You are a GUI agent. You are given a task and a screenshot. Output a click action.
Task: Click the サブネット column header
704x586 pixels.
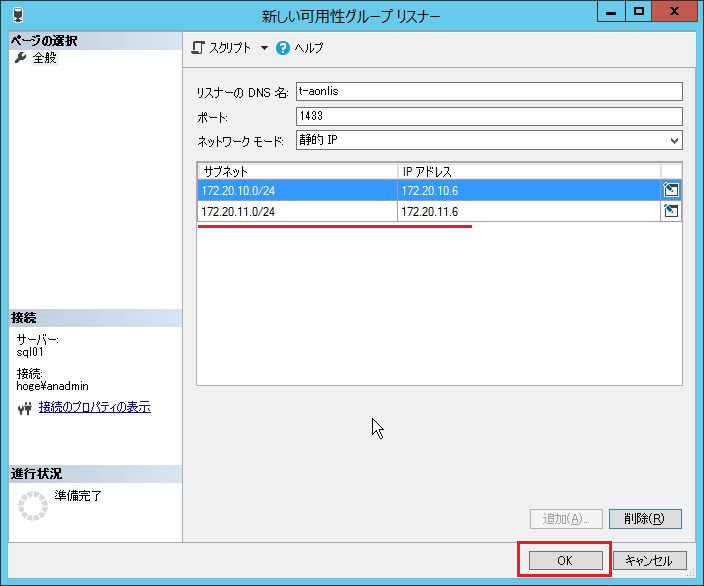(x=296, y=171)
